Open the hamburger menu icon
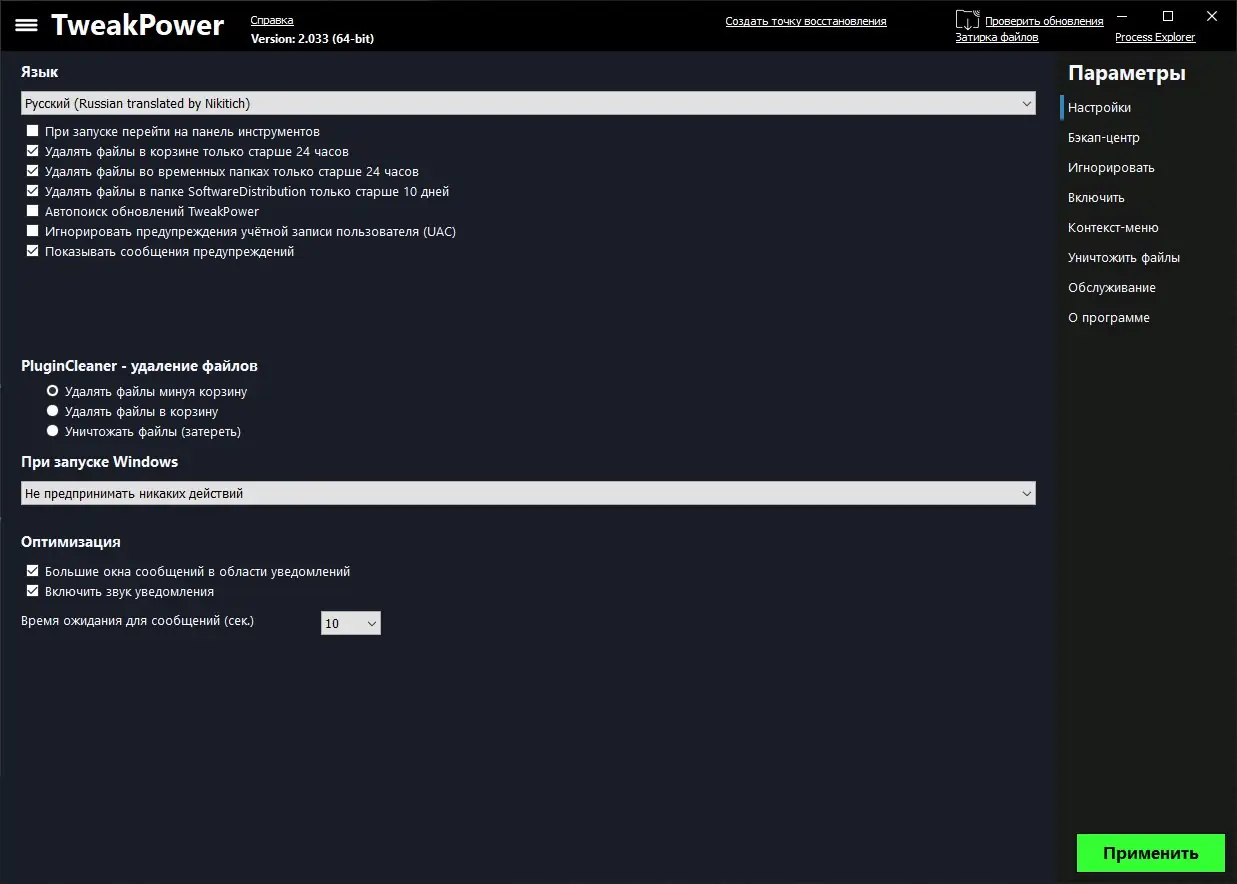The width and height of the screenshot is (1237, 884). point(26,25)
